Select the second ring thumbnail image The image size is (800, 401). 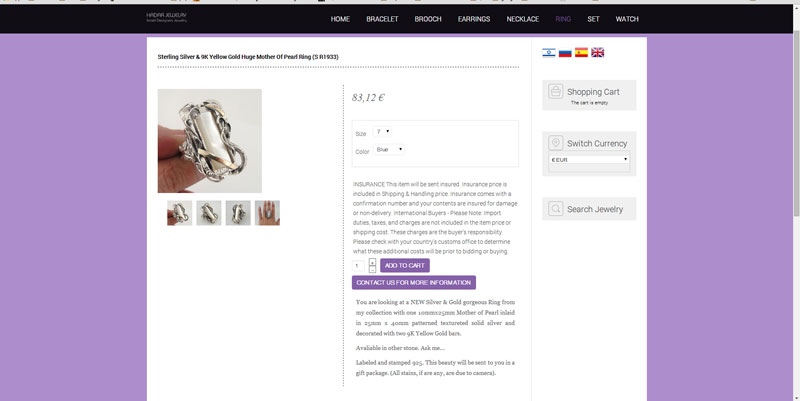209,212
